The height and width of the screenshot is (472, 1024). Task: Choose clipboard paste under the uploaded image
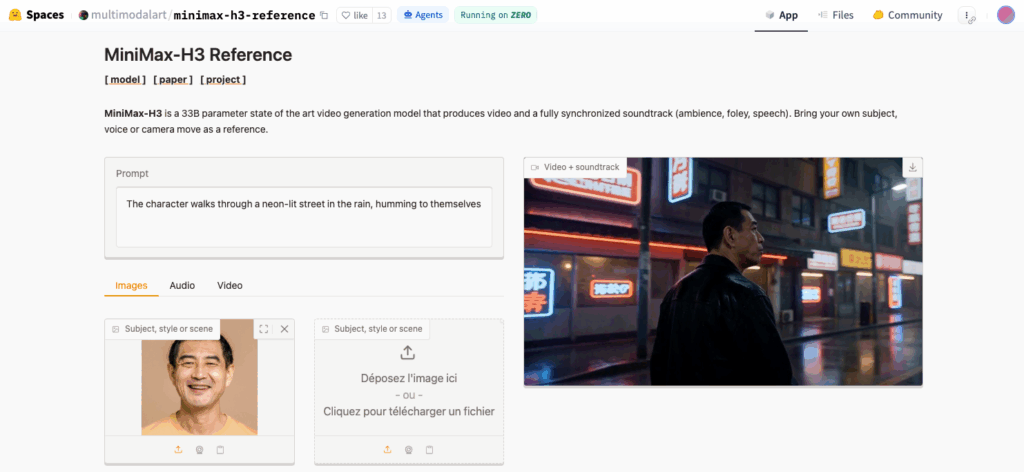[220, 450]
